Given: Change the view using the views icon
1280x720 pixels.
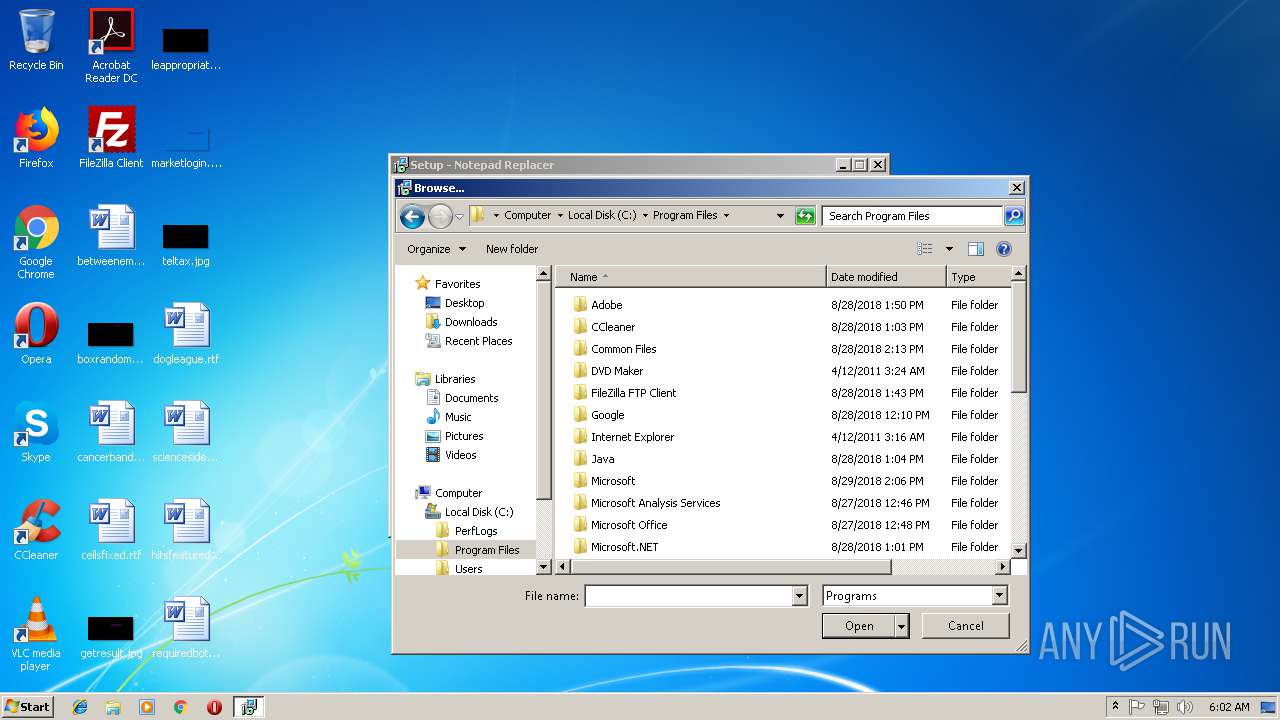Looking at the screenshot, I should (926, 249).
